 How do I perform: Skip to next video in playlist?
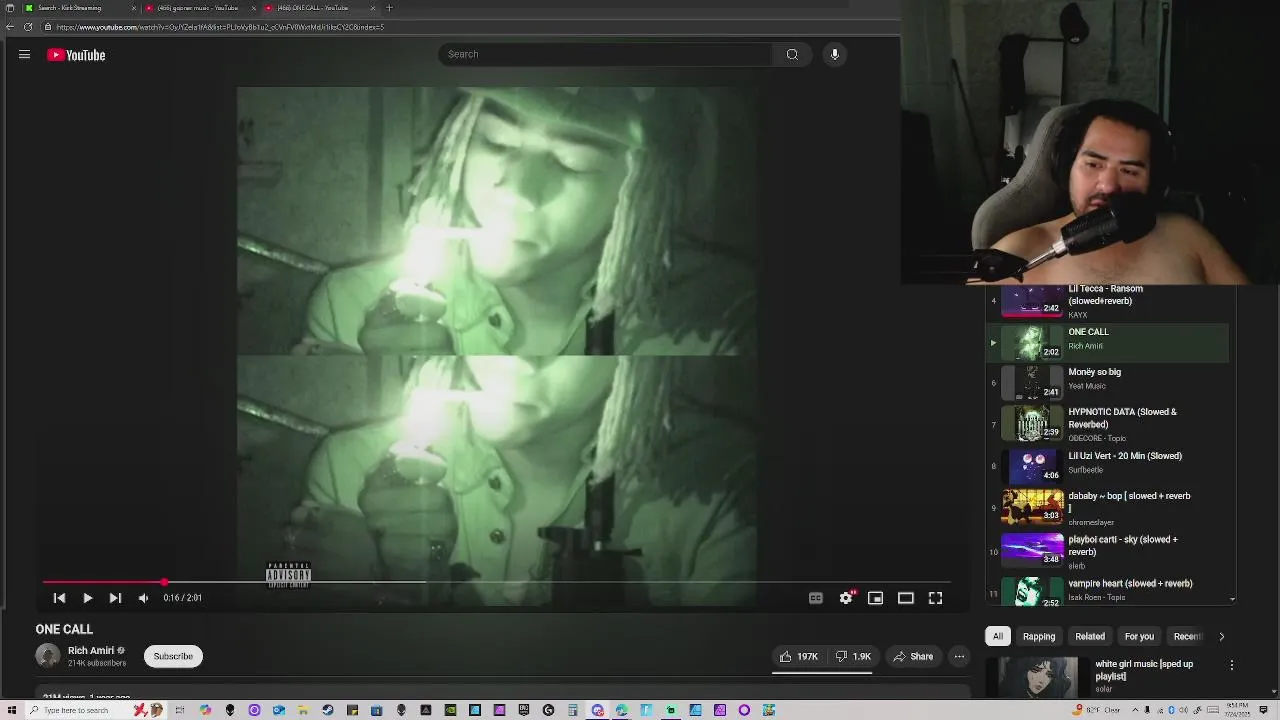[115, 598]
